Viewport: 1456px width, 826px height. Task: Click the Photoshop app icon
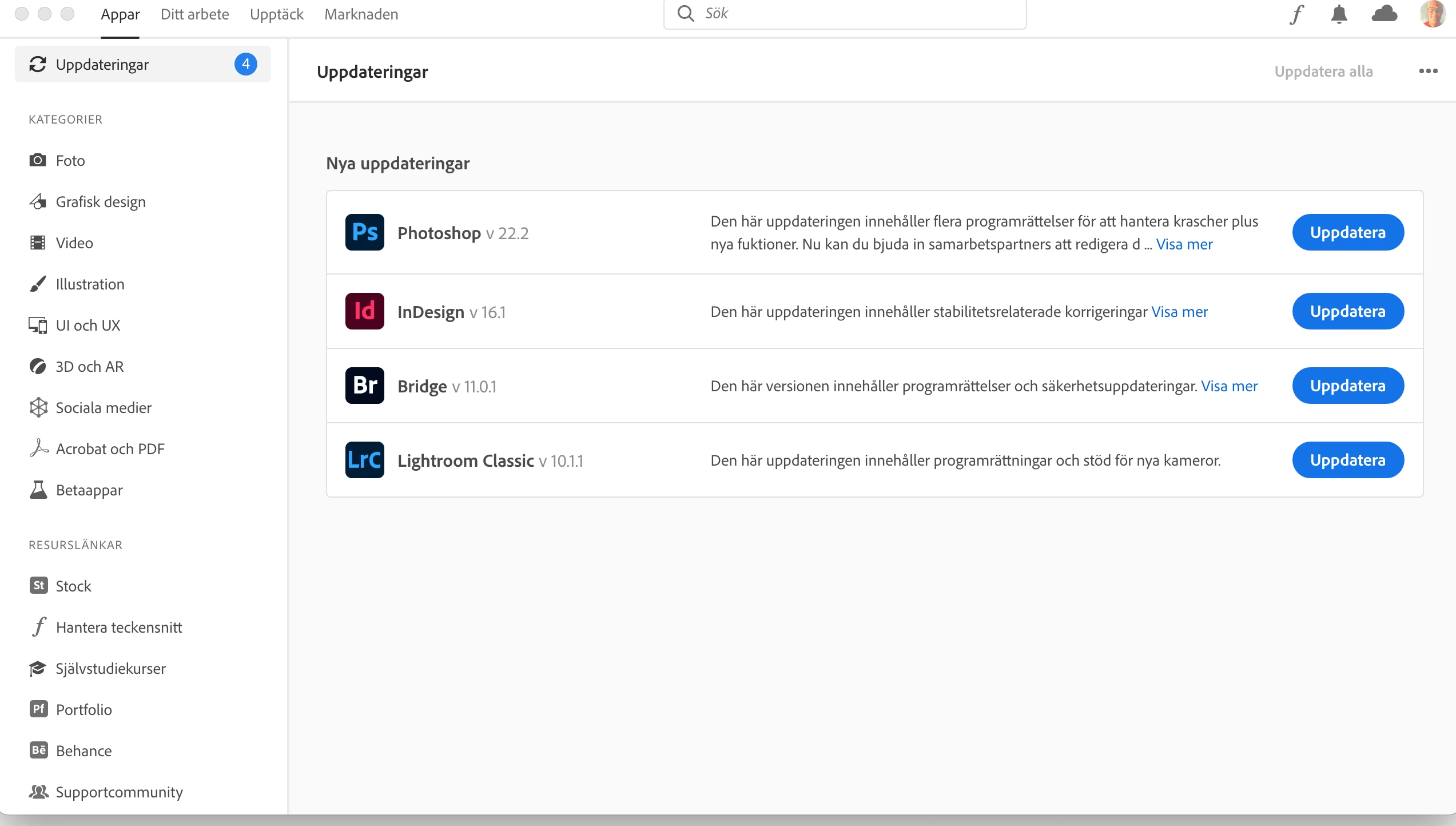(x=364, y=232)
